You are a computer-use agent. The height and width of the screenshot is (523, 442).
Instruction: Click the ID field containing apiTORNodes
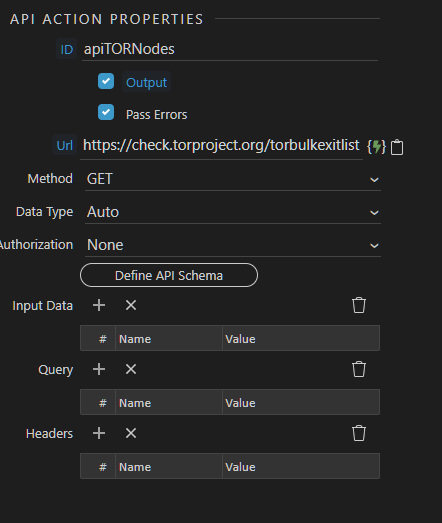click(230, 49)
